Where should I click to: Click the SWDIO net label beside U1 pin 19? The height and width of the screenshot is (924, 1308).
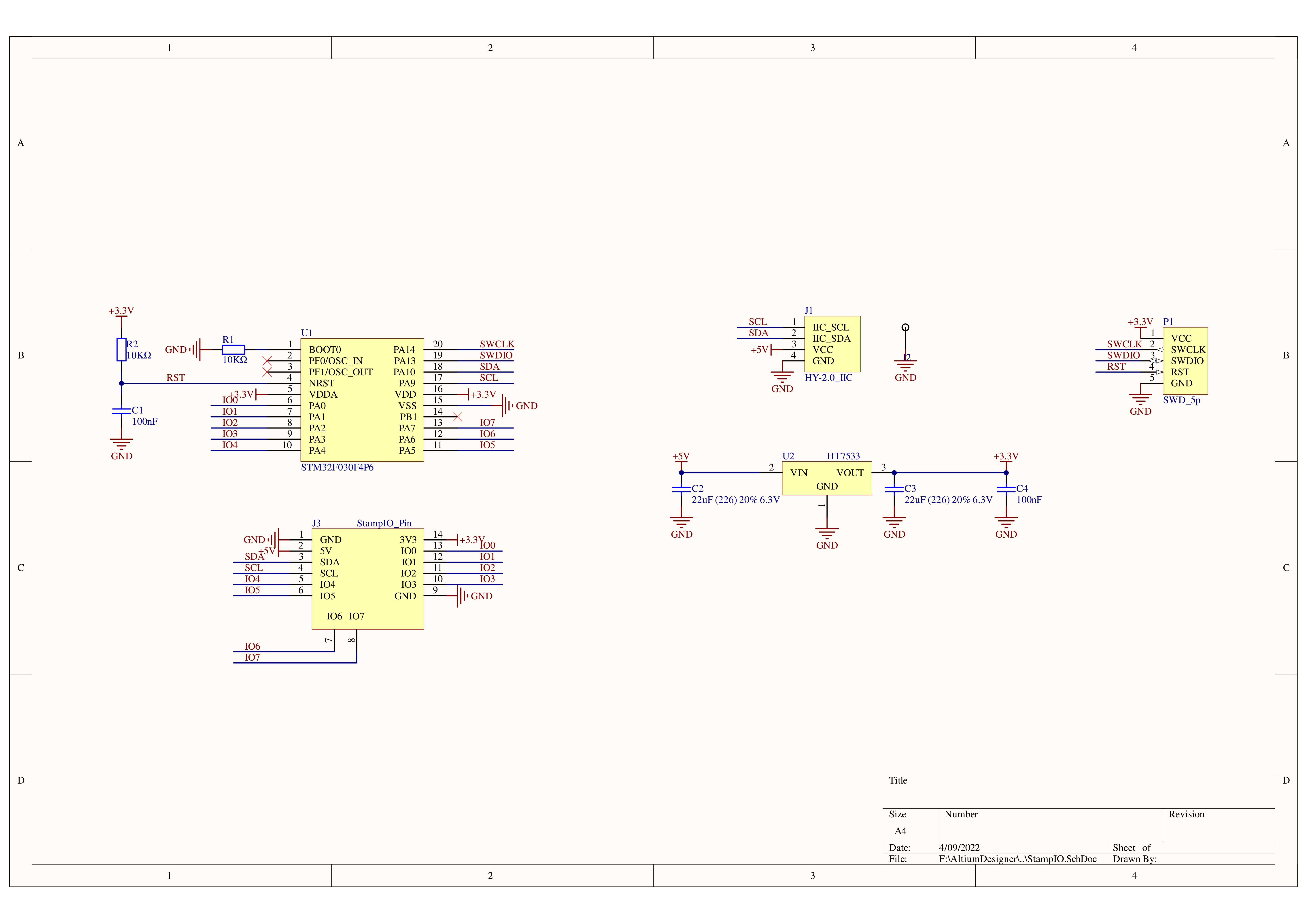point(496,356)
